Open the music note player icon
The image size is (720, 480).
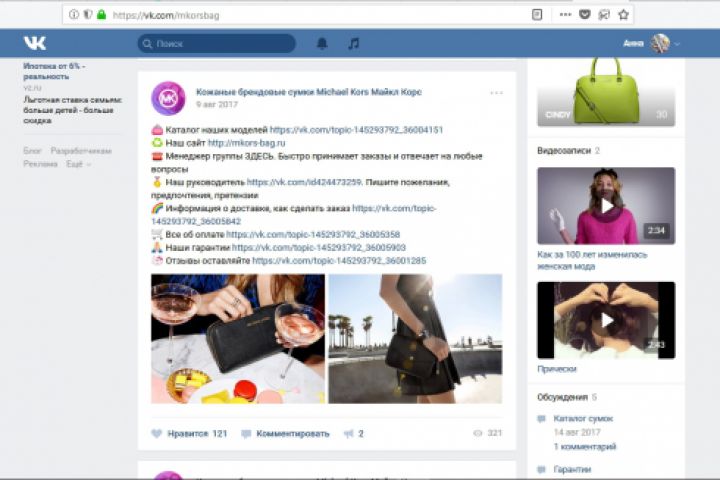tap(353, 44)
